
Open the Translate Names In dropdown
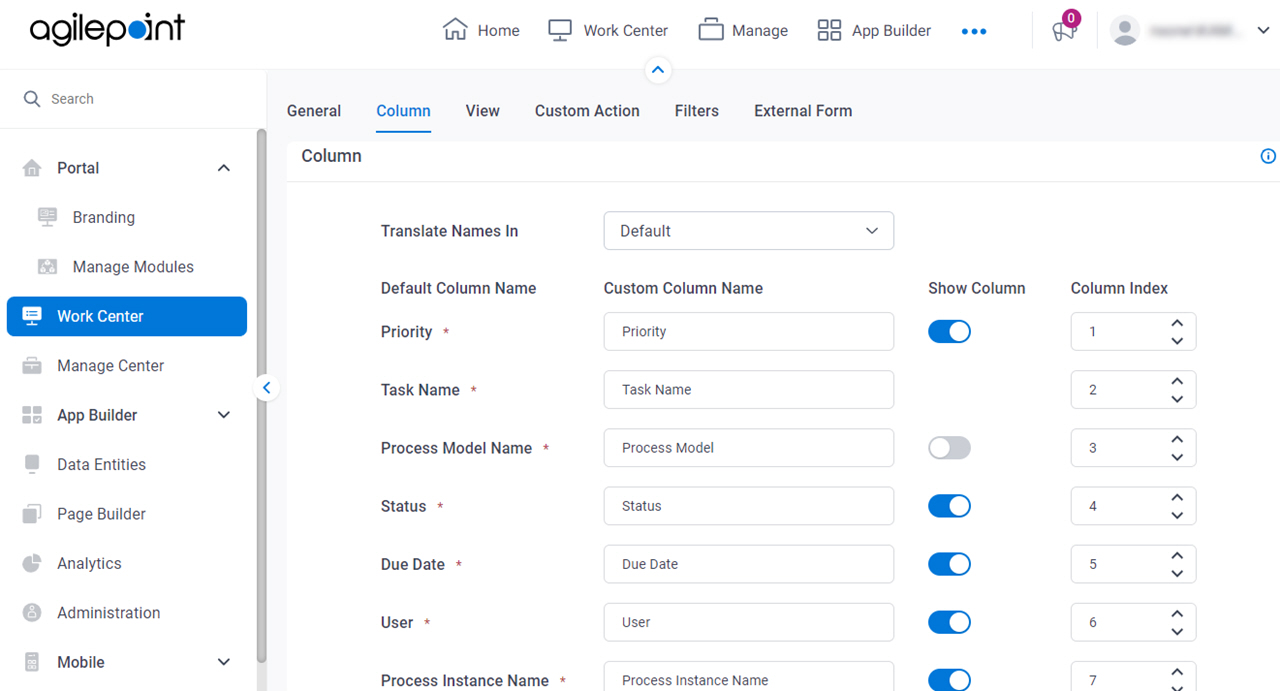(x=749, y=231)
